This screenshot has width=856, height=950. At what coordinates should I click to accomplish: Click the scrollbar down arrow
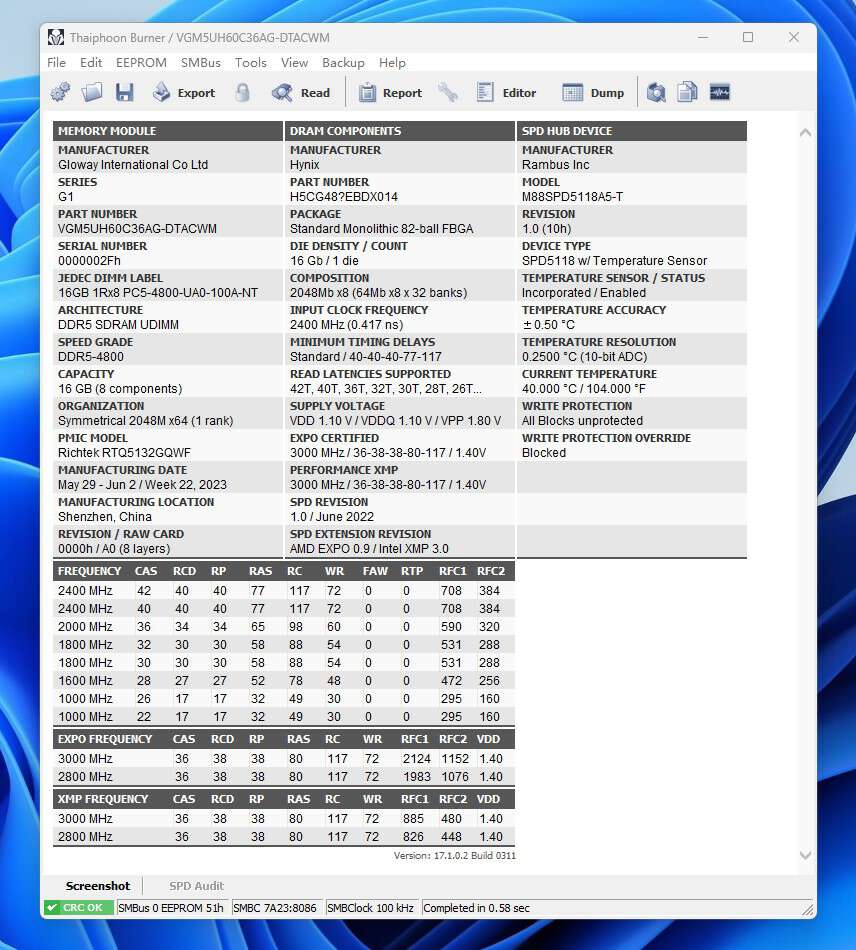pos(806,856)
